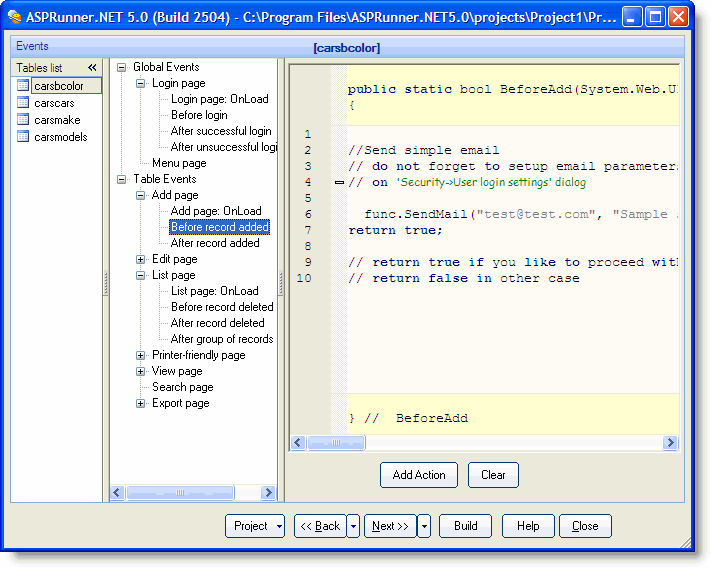The image size is (711, 568).
Task: Select Before login event
Action: [199, 115]
